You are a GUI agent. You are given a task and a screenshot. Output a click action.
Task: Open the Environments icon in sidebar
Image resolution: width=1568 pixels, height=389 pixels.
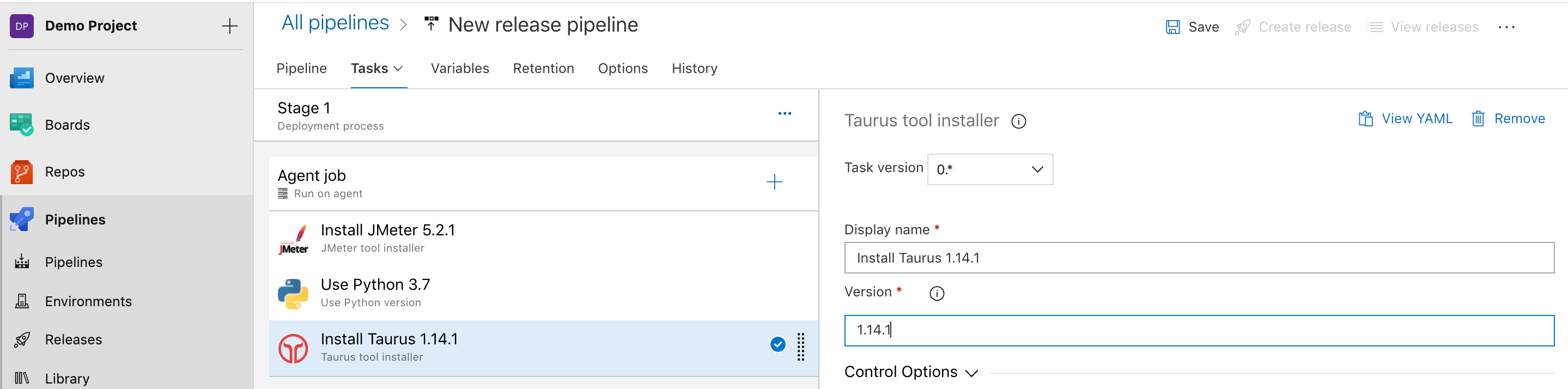point(22,301)
